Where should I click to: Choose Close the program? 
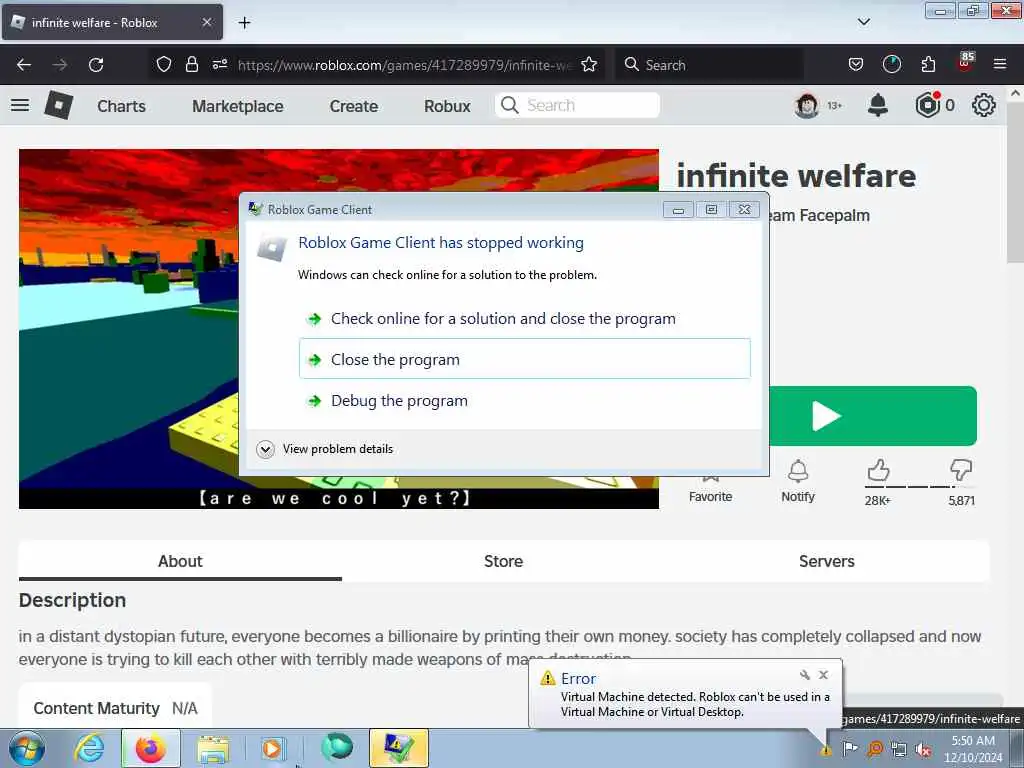click(x=525, y=359)
